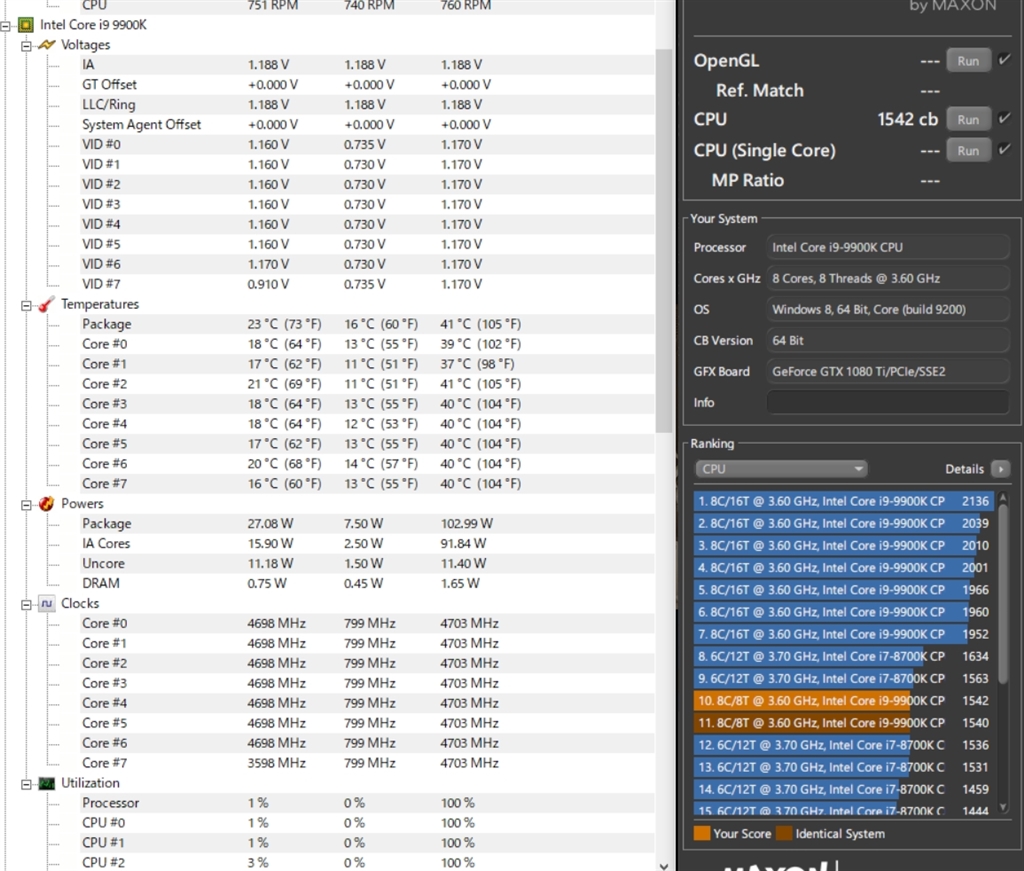Click the Intel Core i9 9900K processor icon
Viewport: 1024px width, 871px height.
25,25
